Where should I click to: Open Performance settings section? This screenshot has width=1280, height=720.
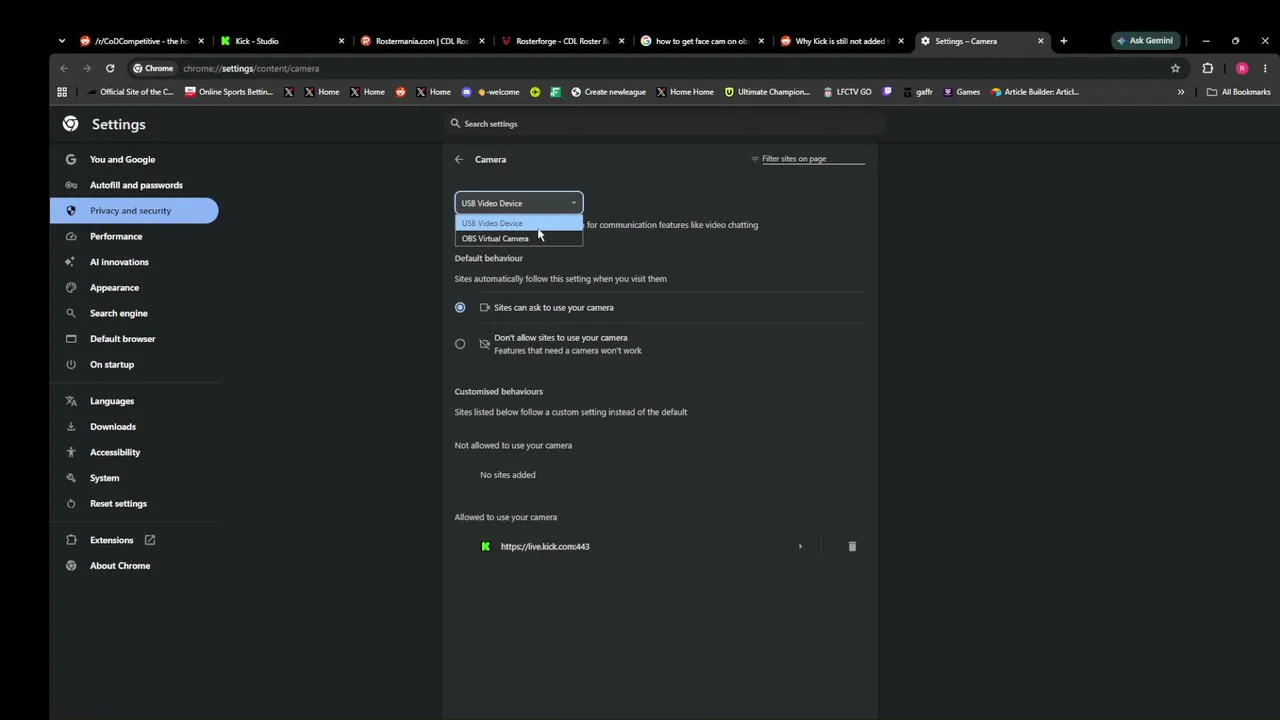(116, 236)
